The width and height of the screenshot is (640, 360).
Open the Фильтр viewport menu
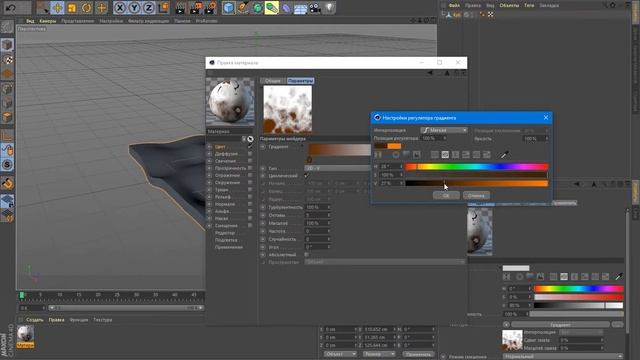[x=148, y=21]
